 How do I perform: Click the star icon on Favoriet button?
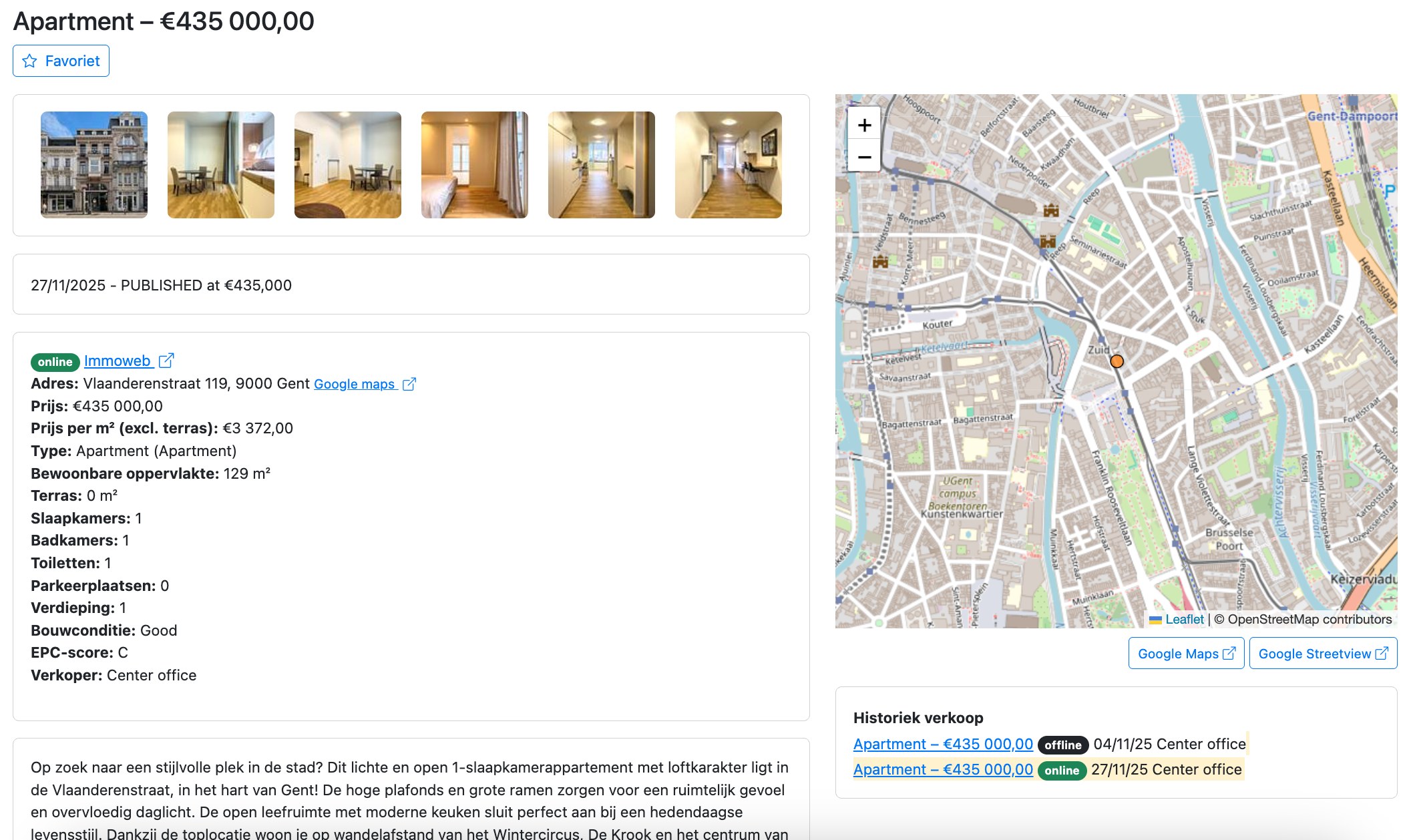[x=29, y=61]
